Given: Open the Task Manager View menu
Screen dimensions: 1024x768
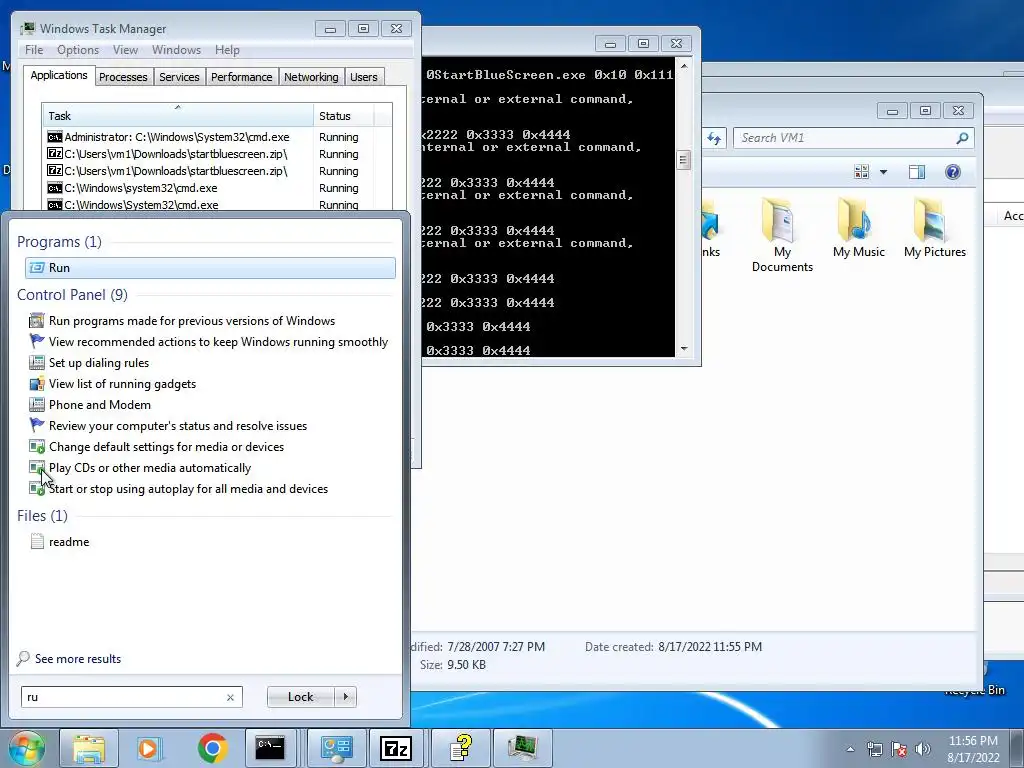Looking at the screenshot, I should (125, 50).
